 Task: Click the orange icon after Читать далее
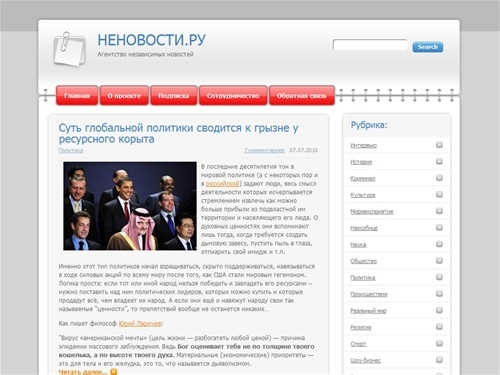point(114,371)
